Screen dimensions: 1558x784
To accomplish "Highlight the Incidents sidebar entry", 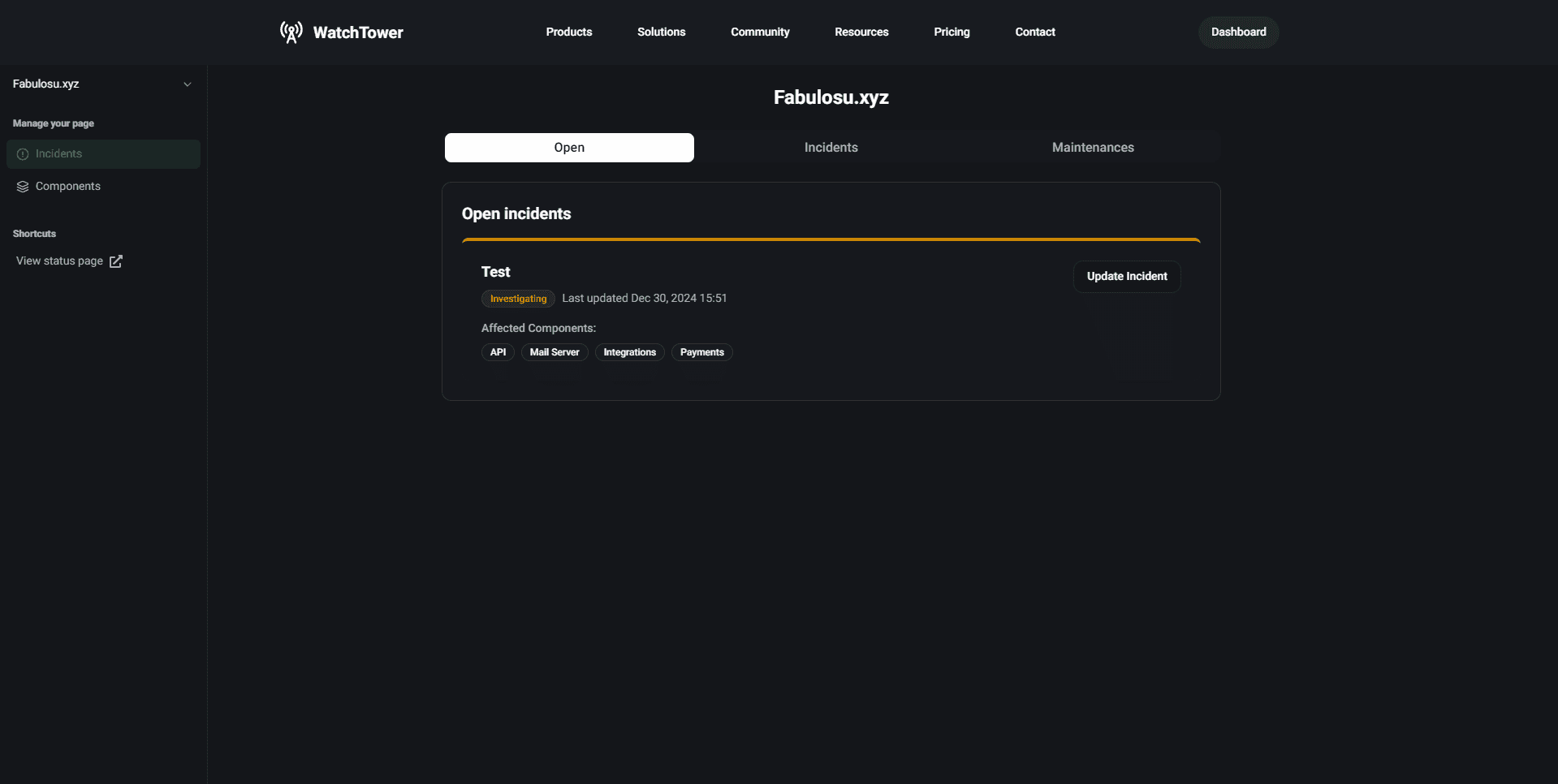I will (x=58, y=153).
